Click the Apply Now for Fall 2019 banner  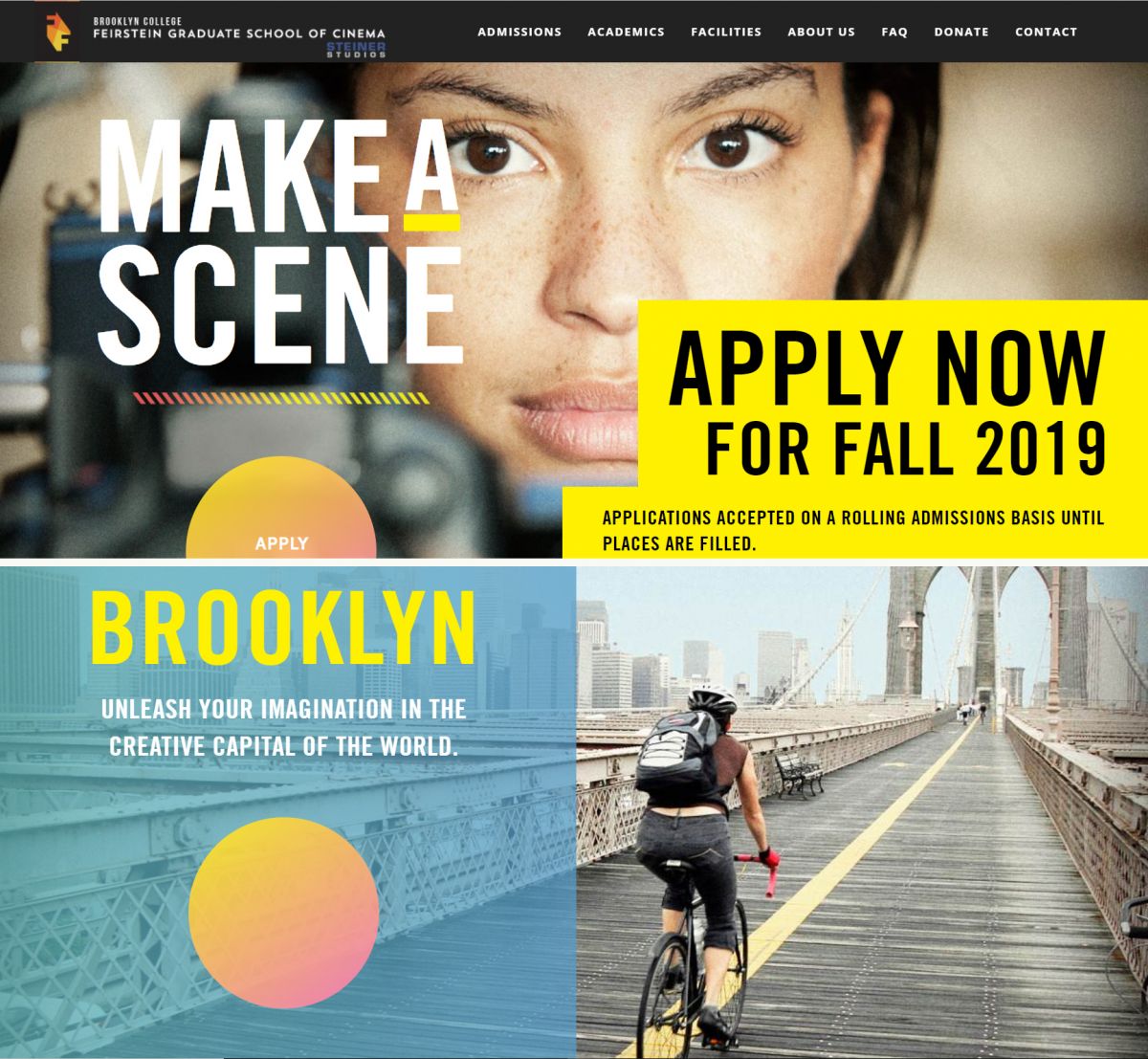pyautogui.click(x=885, y=404)
